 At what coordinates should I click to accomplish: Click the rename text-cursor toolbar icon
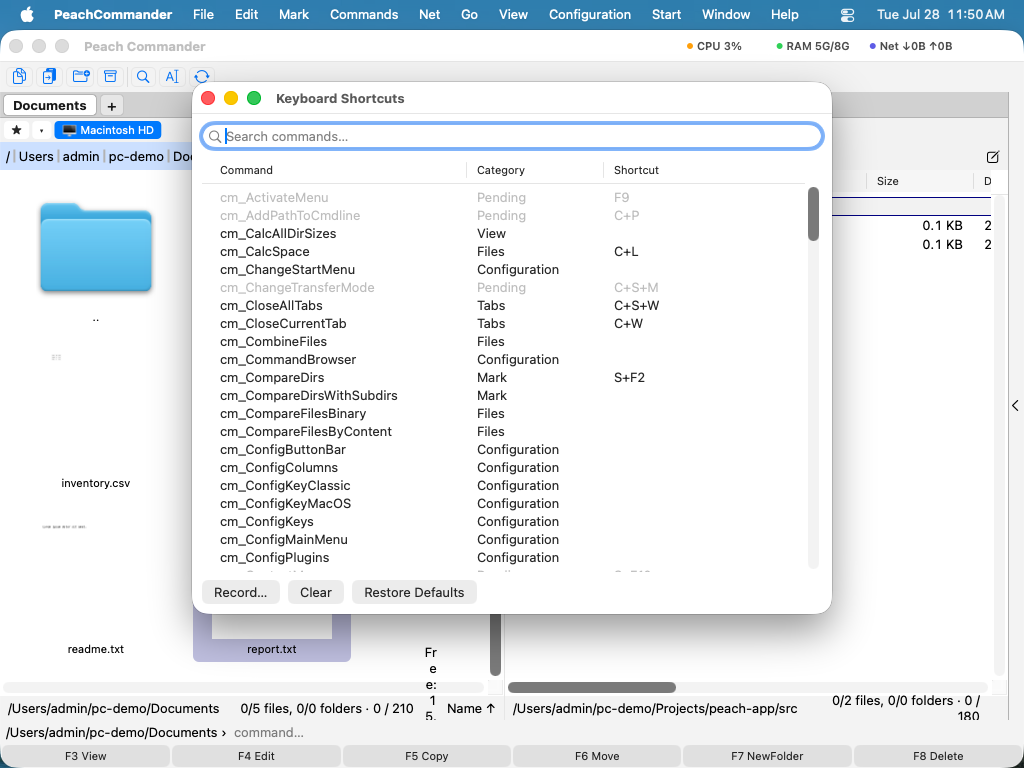pos(172,76)
